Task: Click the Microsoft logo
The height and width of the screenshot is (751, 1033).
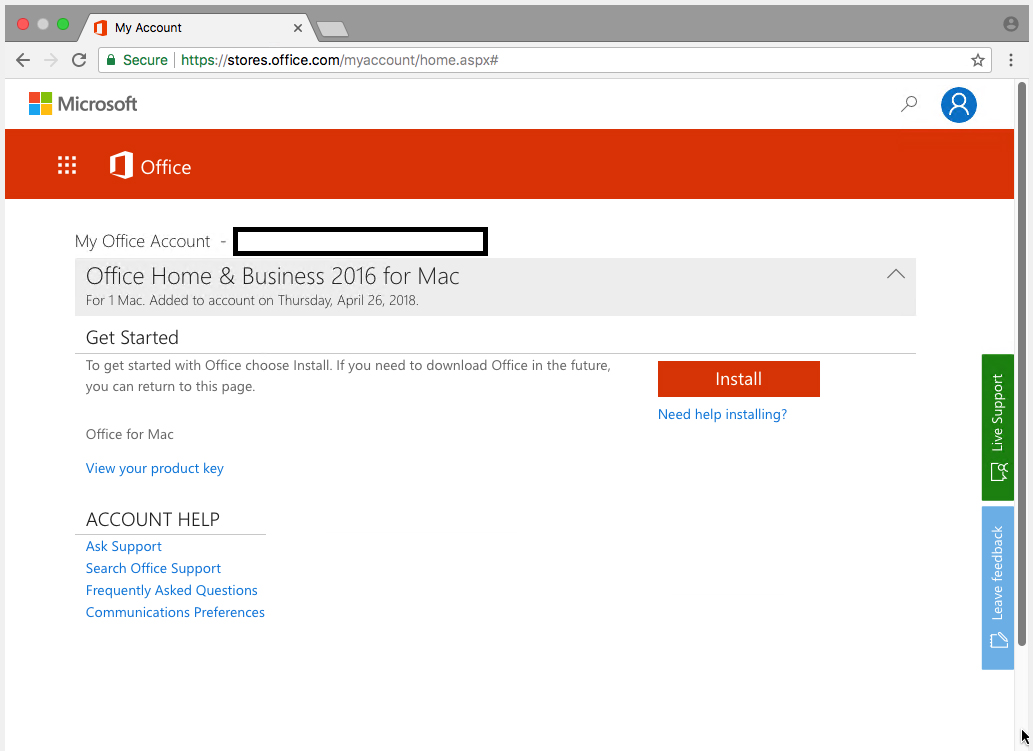Action: (x=83, y=104)
